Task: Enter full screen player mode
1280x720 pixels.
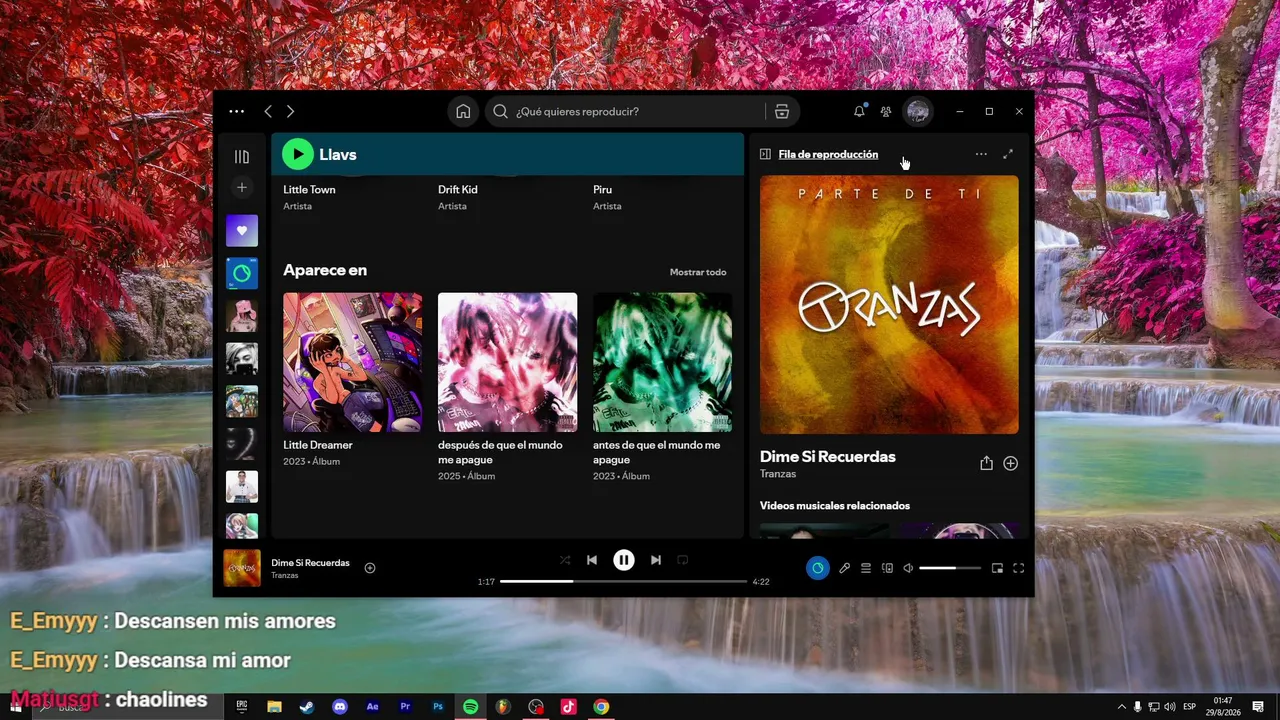Action: 1019,568
